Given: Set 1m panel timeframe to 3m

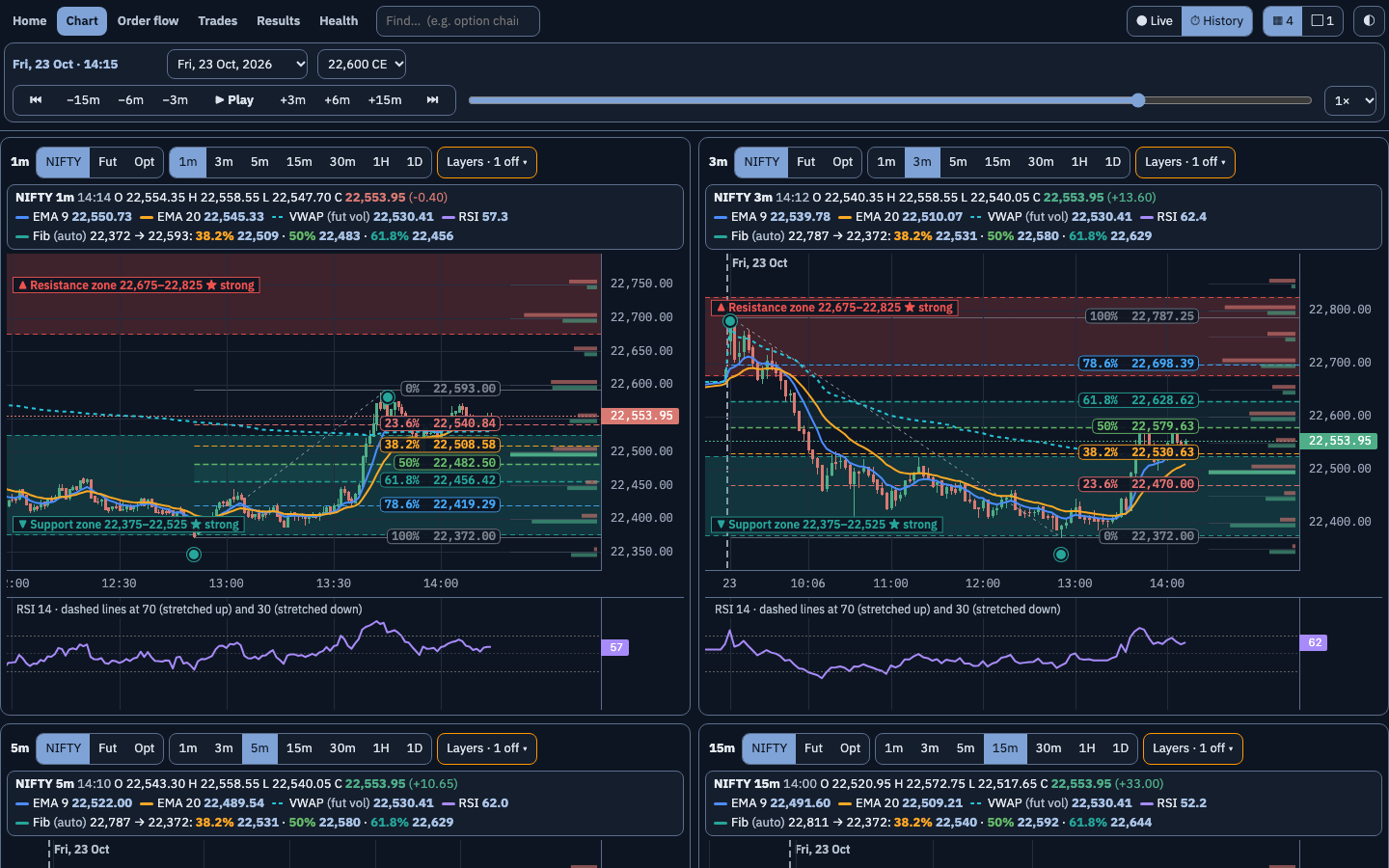Looking at the screenshot, I should pyautogui.click(x=224, y=162).
